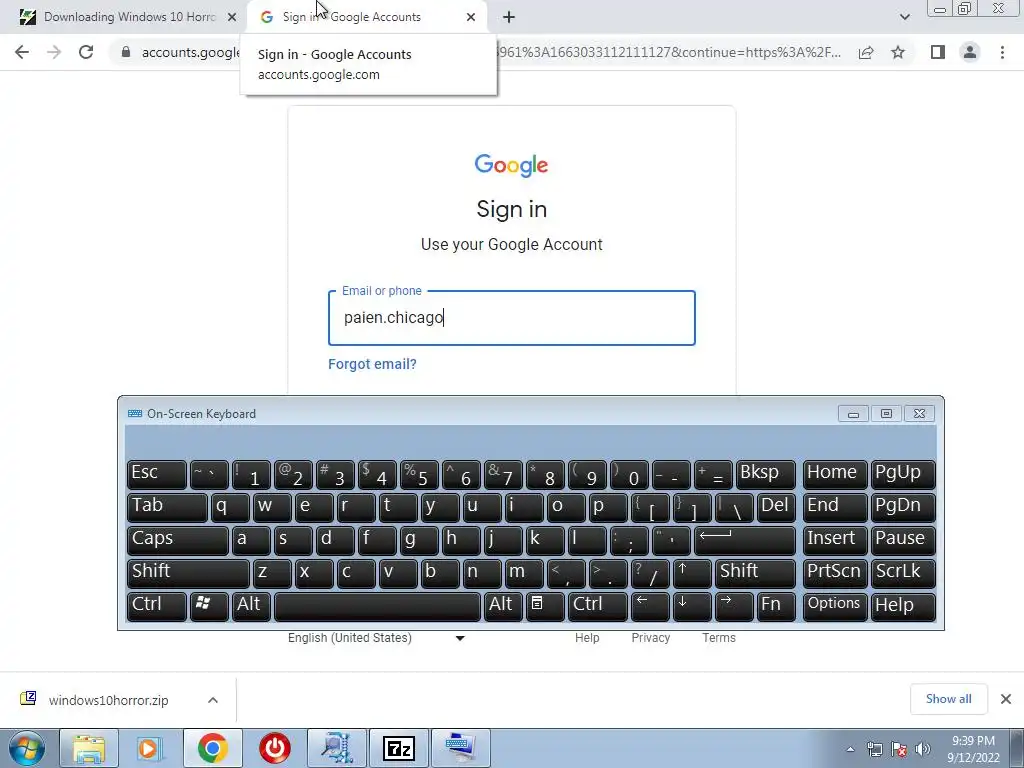Open the Privacy link
This screenshot has width=1024, height=768.
(x=650, y=638)
